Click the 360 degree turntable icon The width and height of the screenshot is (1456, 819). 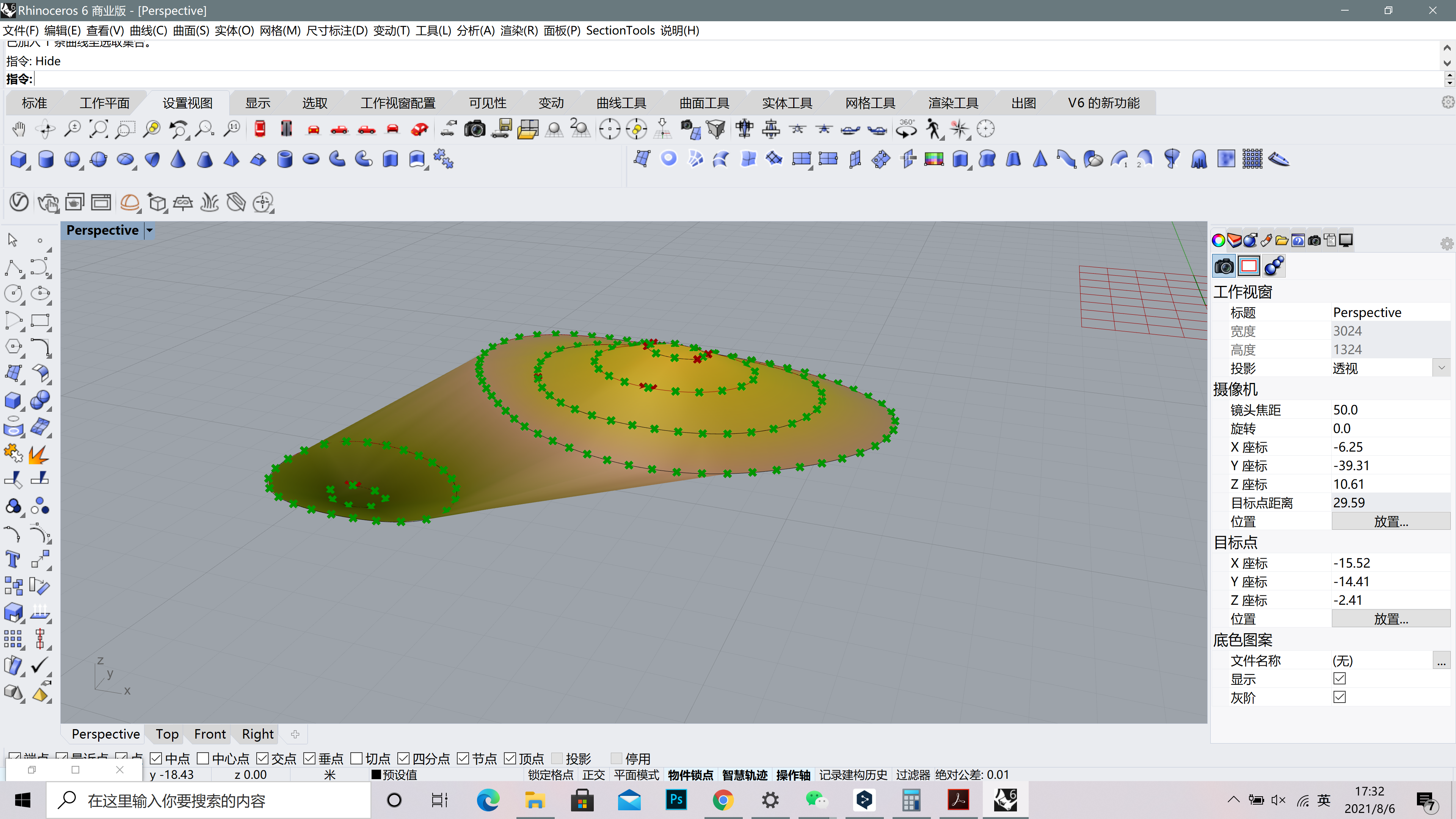tap(907, 129)
